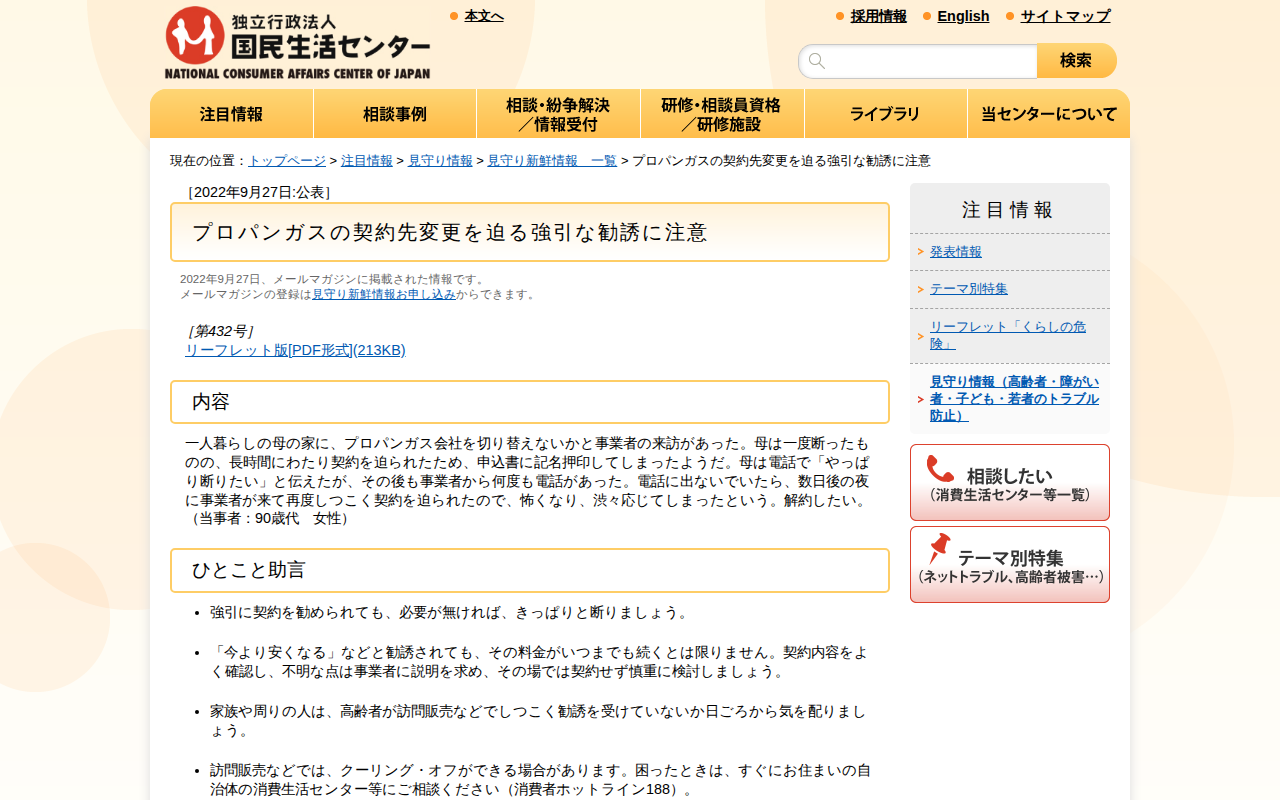The height and width of the screenshot is (800, 1280).
Task: Click the red phone icon on 相談したい
Action: click(x=940, y=469)
